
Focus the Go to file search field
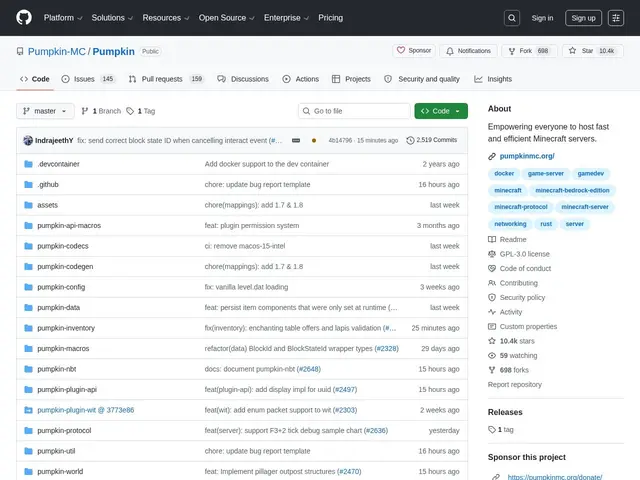point(354,111)
